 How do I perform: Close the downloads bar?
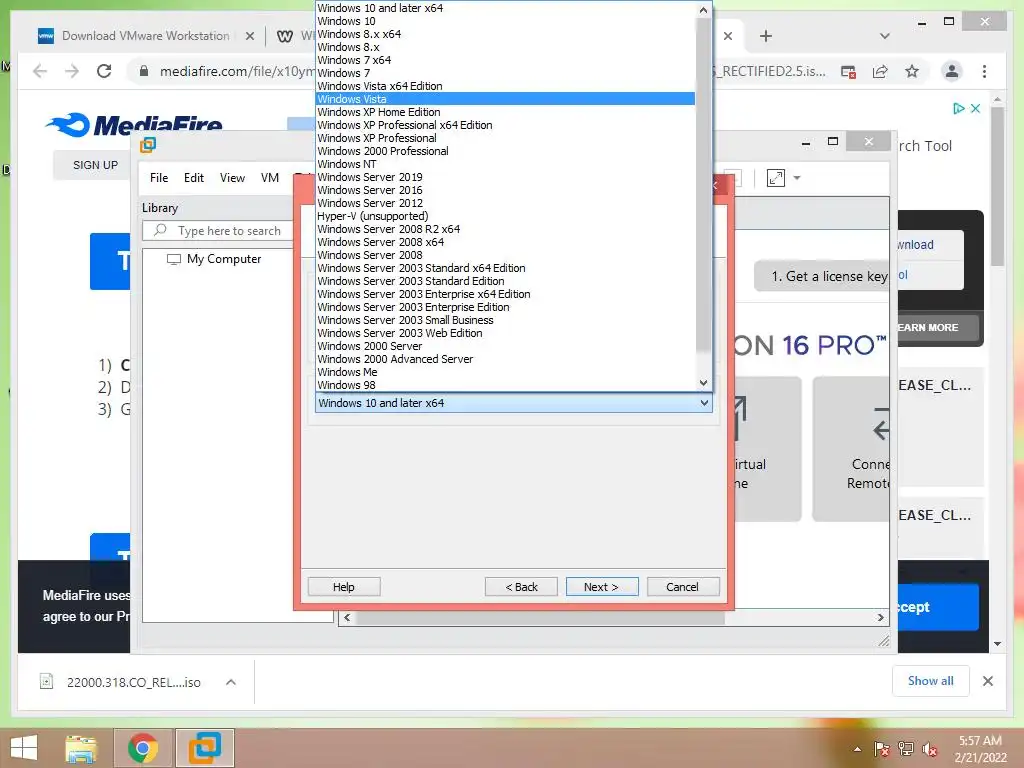tap(988, 681)
